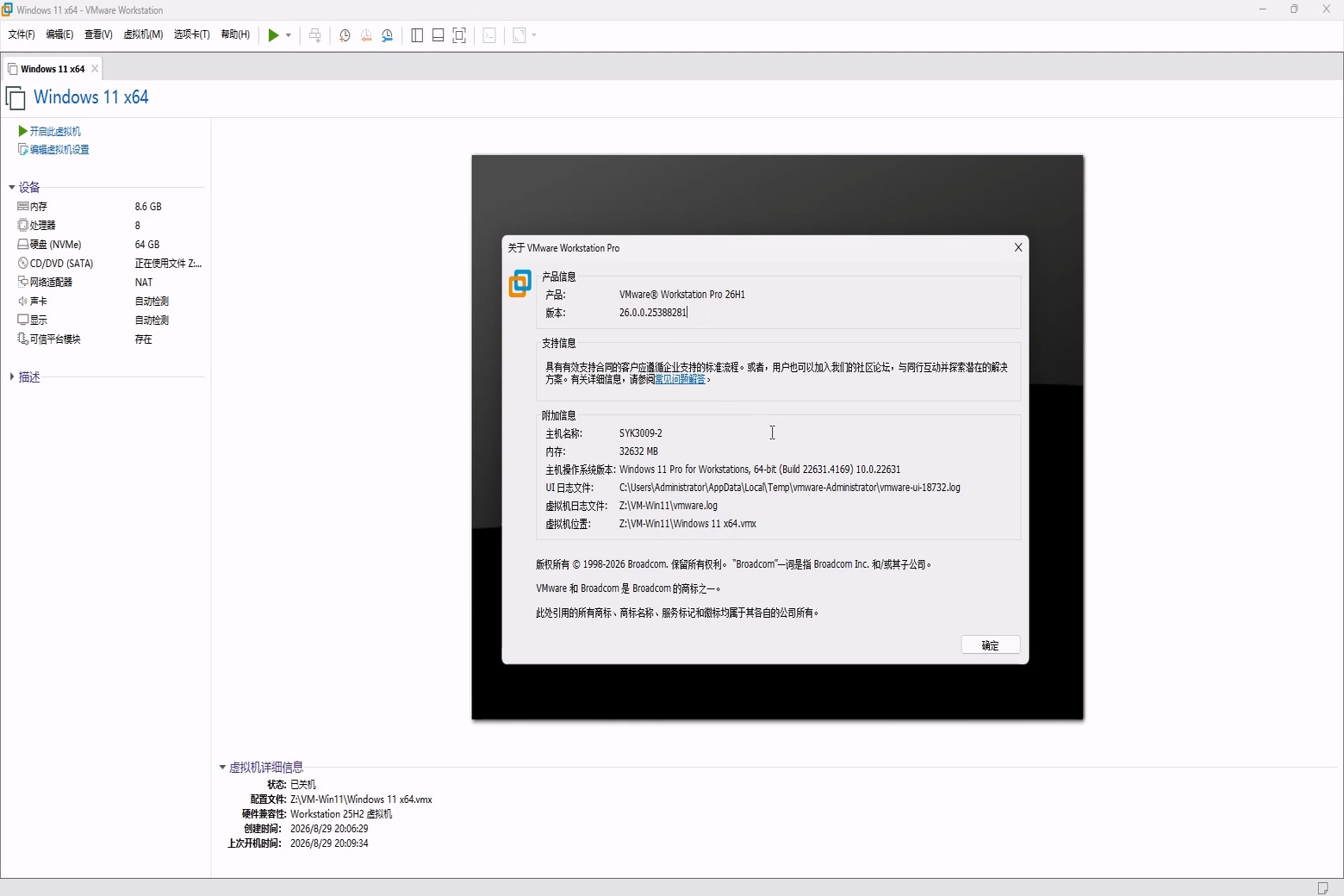Click the version text 26.0.0.25388281
Viewport: 1344px width, 896px height.
tap(653, 313)
